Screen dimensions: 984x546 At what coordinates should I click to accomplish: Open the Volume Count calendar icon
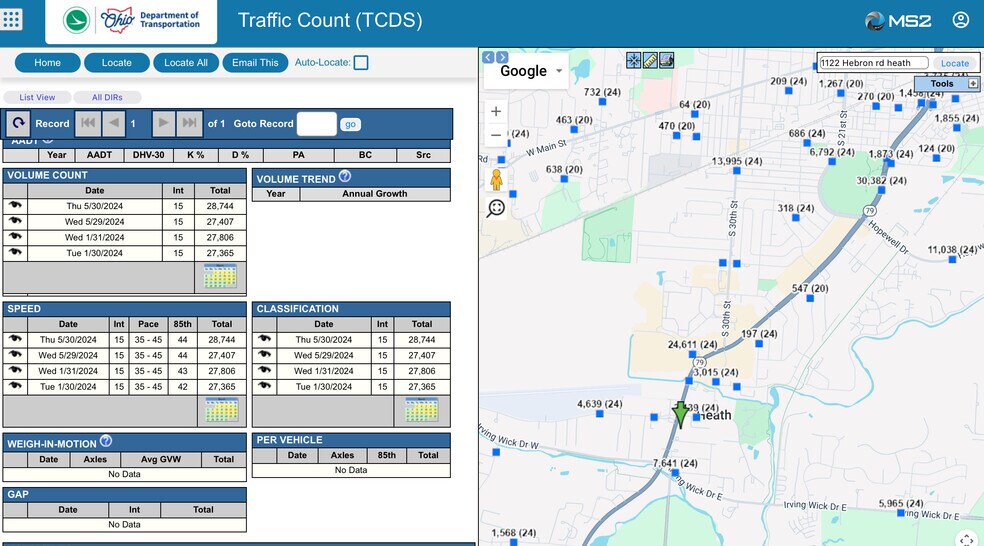220,278
